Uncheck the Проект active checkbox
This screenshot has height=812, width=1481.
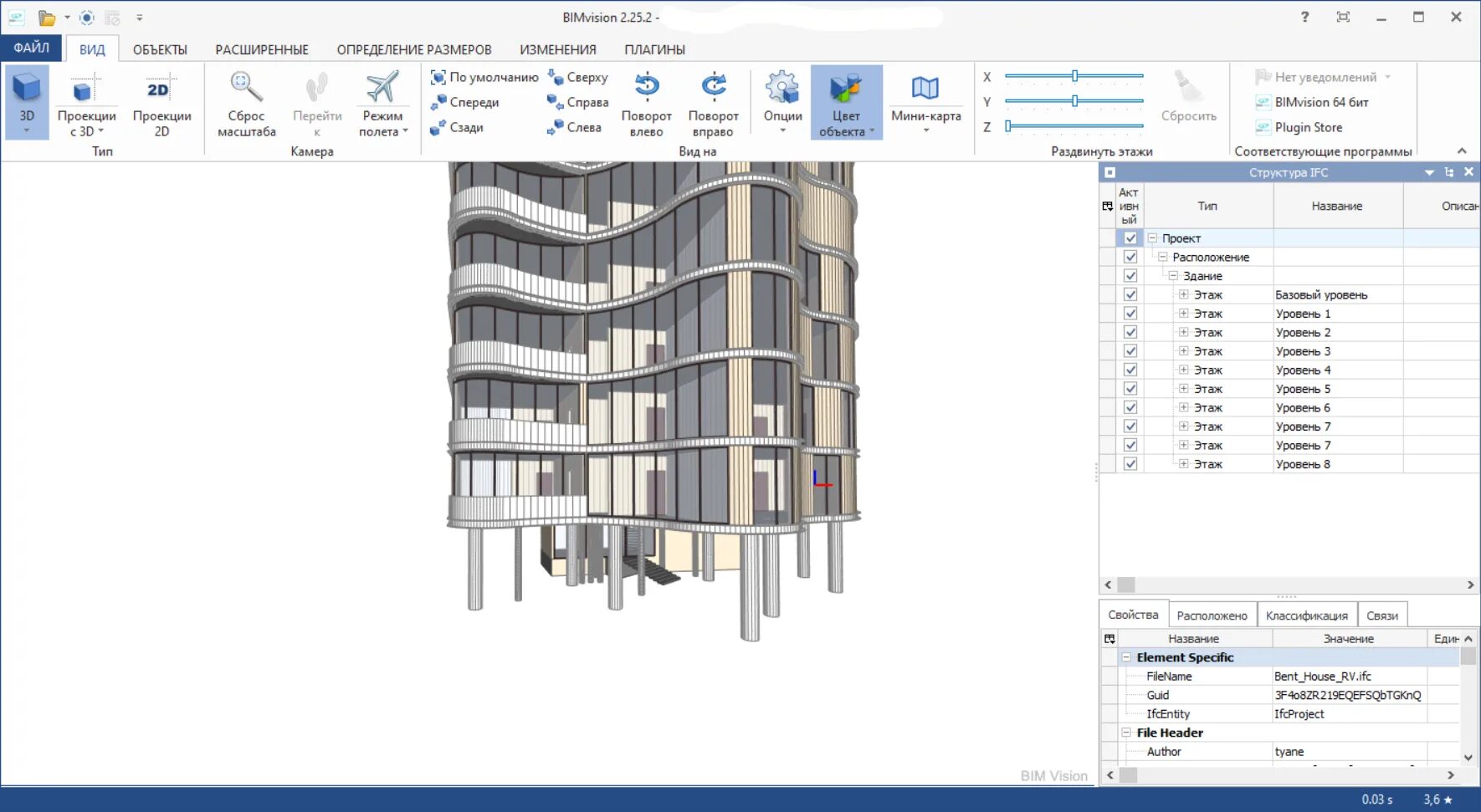point(1130,238)
